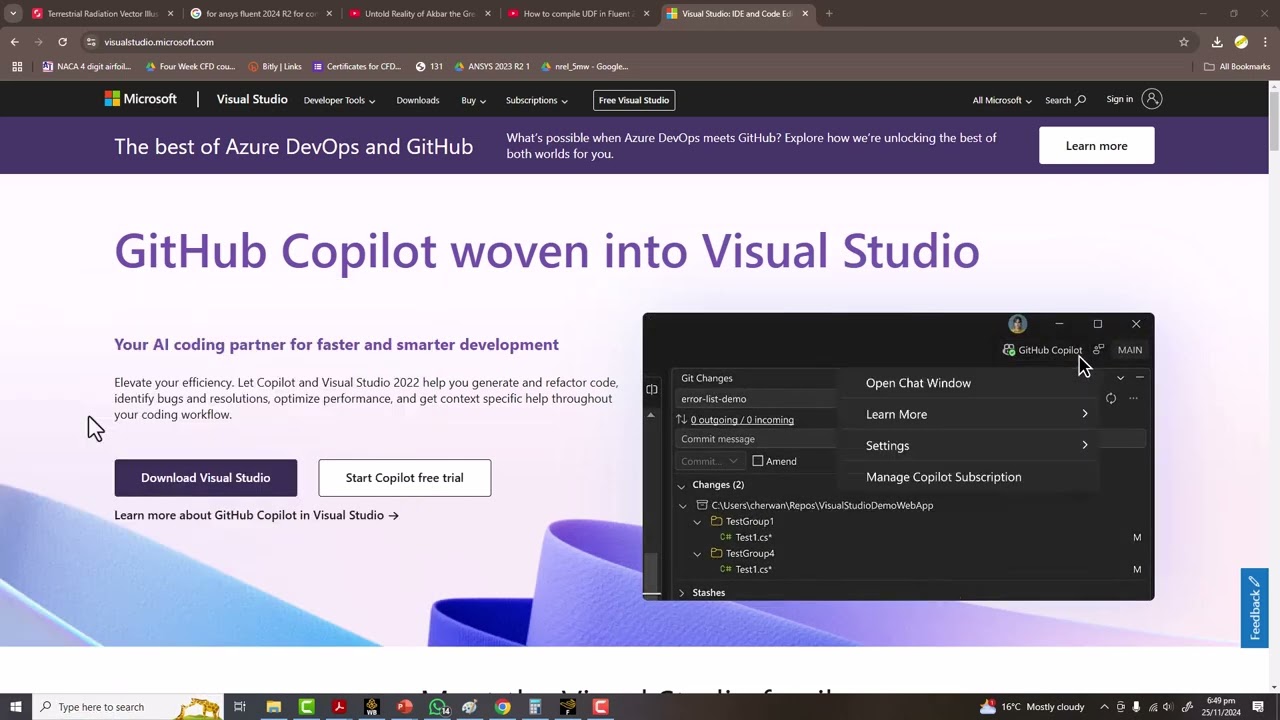The height and width of the screenshot is (720, 1280).
Task: Click the Learn more banner button
Action: [1096, 146]
